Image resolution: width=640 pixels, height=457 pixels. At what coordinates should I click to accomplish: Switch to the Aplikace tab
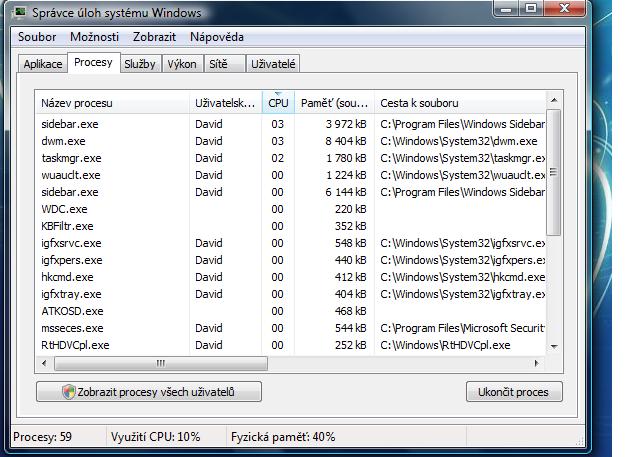[x=43, y=64]
